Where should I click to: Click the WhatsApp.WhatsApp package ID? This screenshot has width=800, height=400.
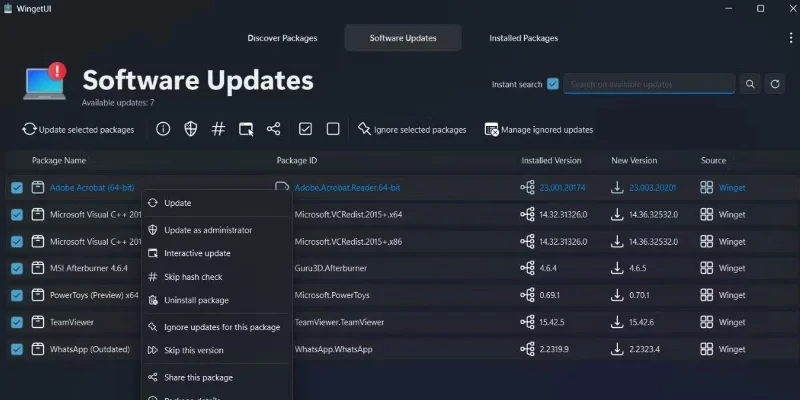pyautogui.click(x=334, y=349)
